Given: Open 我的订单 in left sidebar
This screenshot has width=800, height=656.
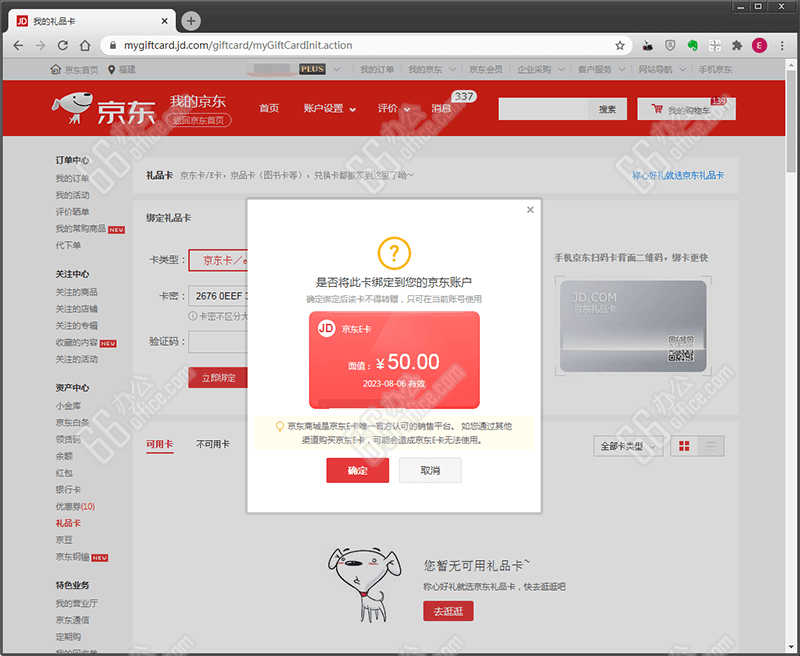Looking at the screenshot, I should (x=72, y=178).
